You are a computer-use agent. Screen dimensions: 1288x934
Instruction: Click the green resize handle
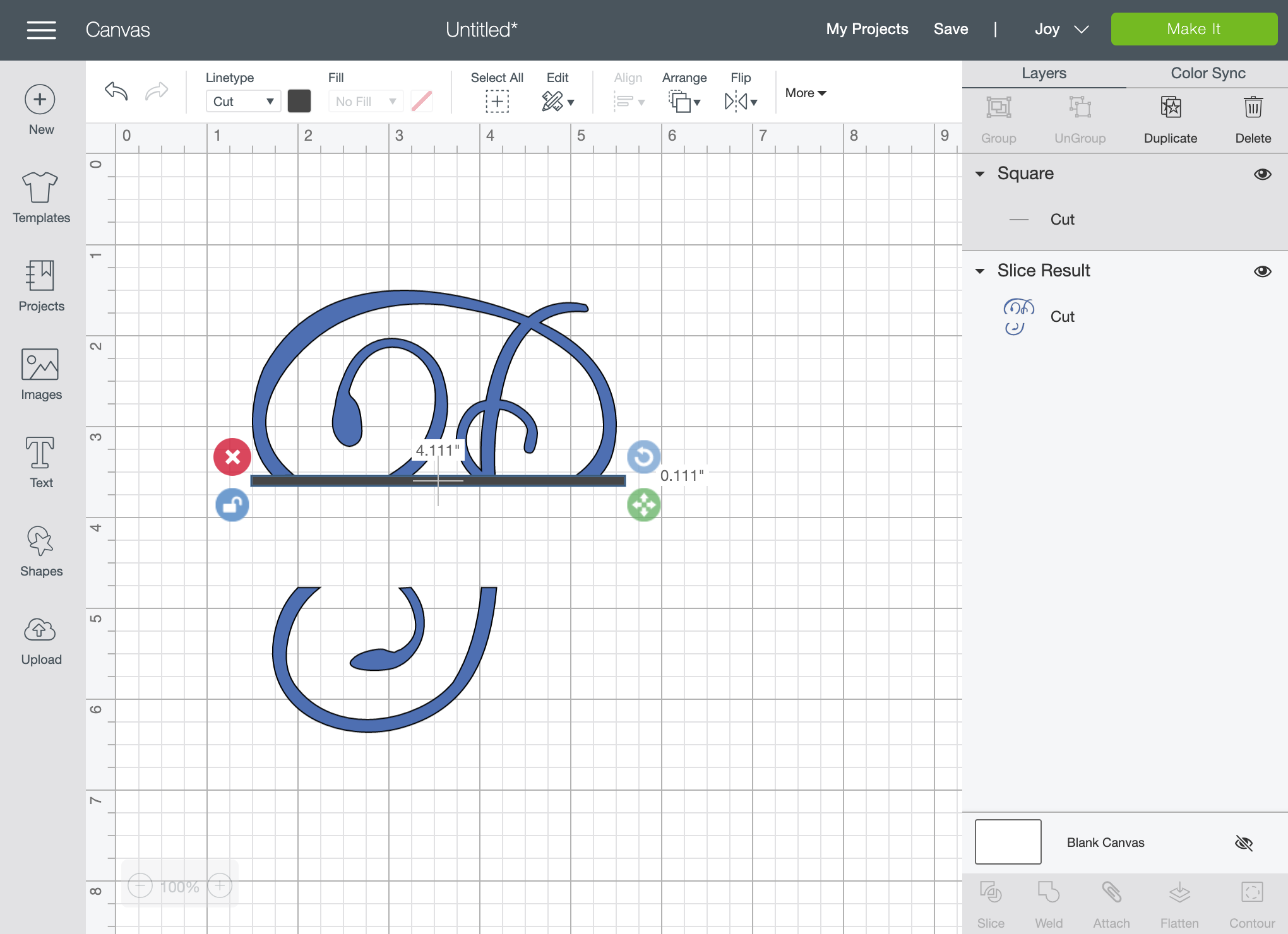tap(644, 505)
